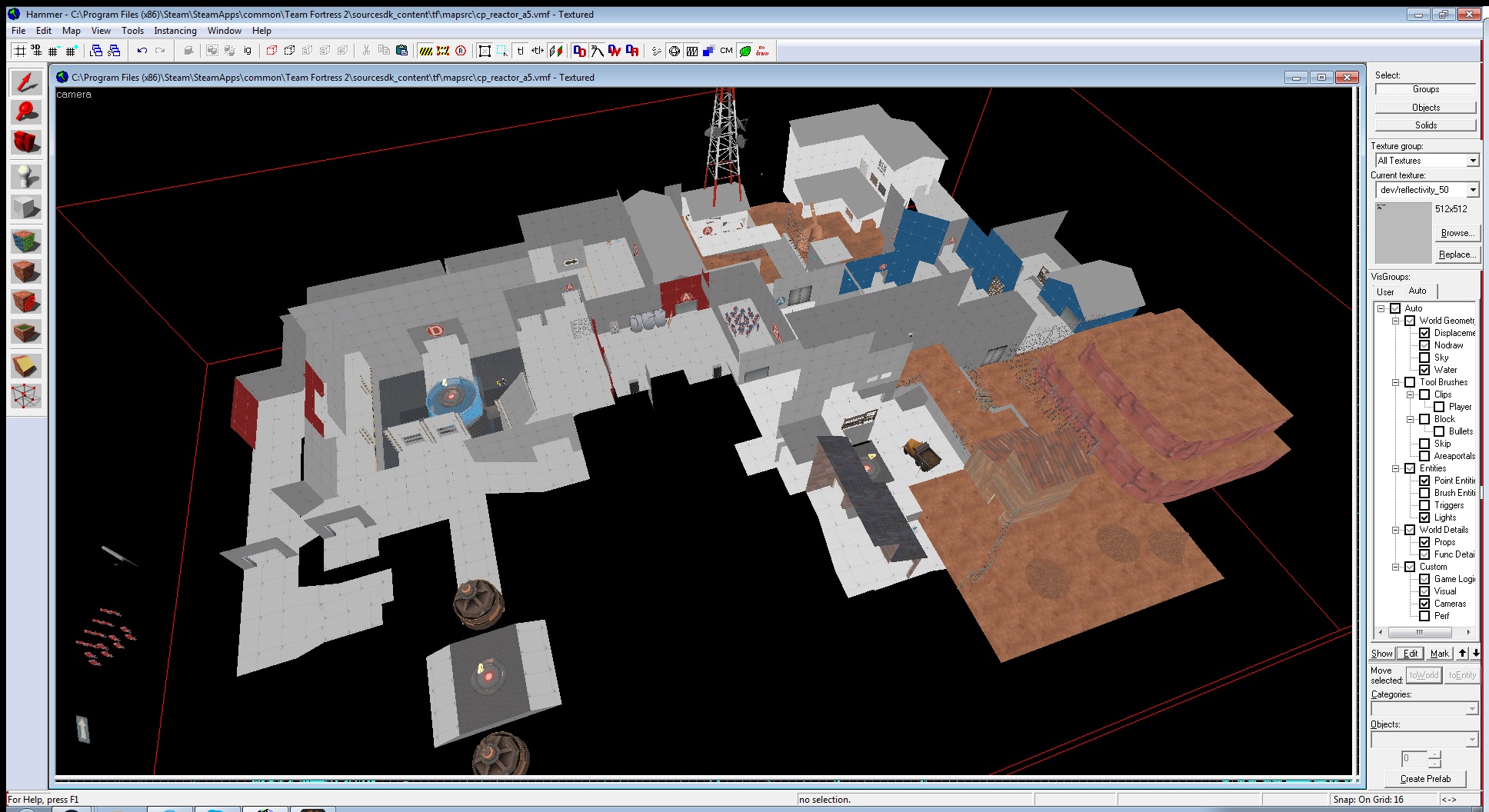
Task: Switch to the User visgroups tab
Action: [x=1385, y=291]
